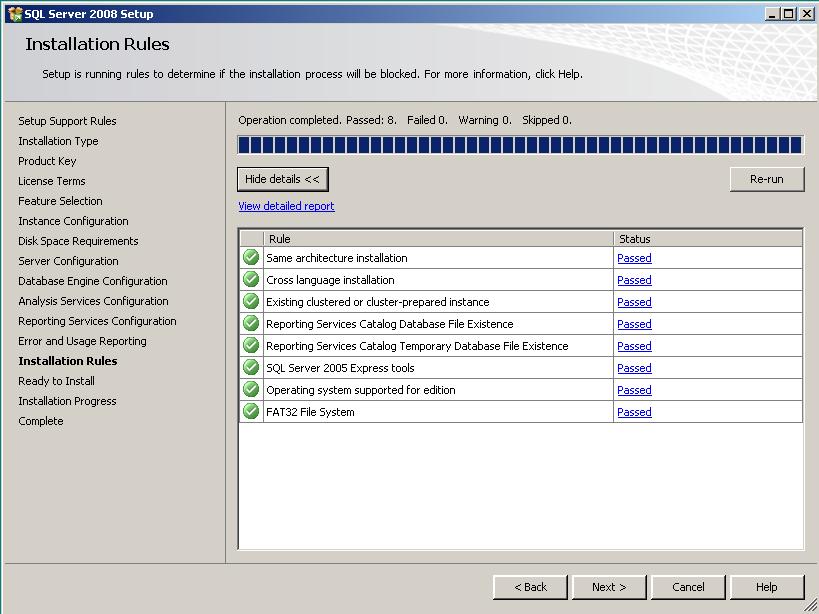Open Passed link for FAT32 File System
The width and height of the screenshot is (819, 614).
click(634, 411)
